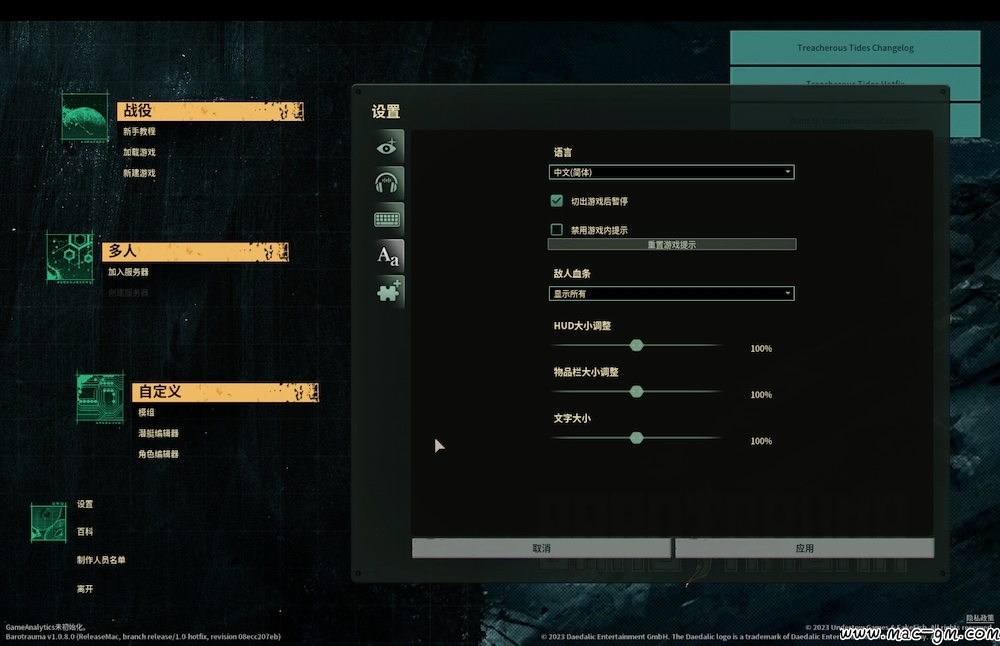Open 百科 encyclopedia entry
The image size is (1000, 646).
85,531
